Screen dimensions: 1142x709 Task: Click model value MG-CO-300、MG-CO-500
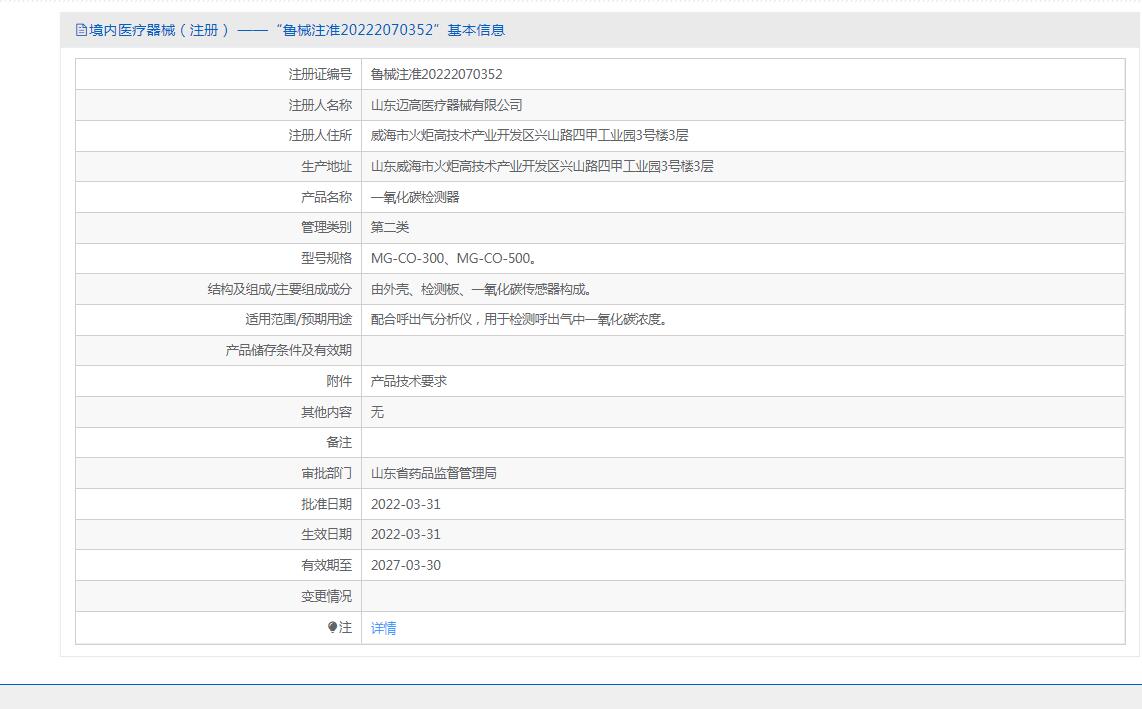[454, 258]
